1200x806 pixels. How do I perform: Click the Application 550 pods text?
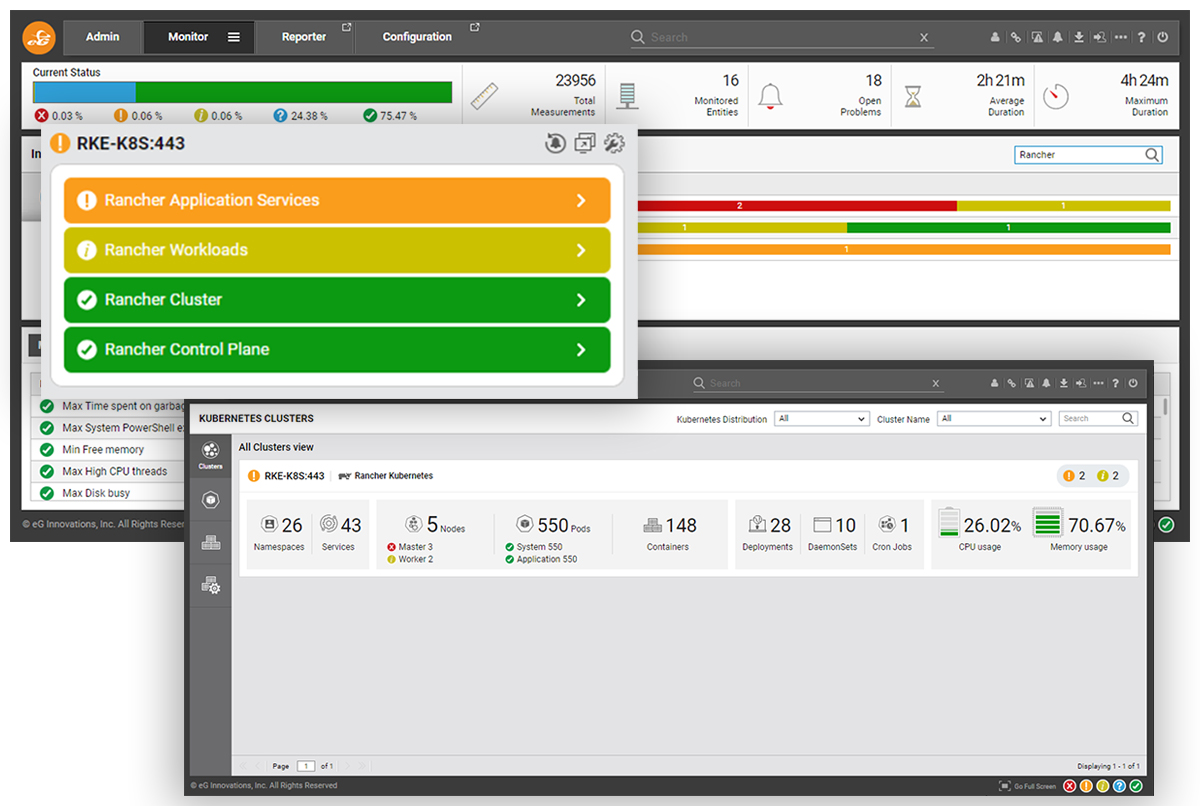point(547,559)
